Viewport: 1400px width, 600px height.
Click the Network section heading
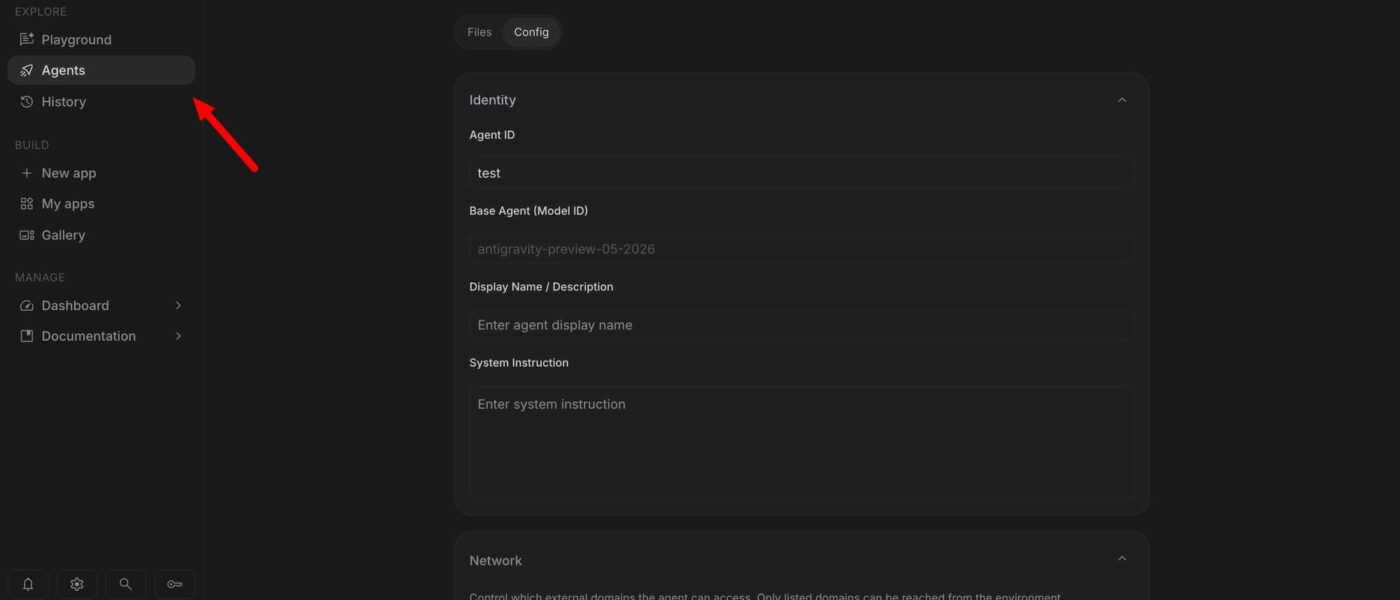[496, 560]
